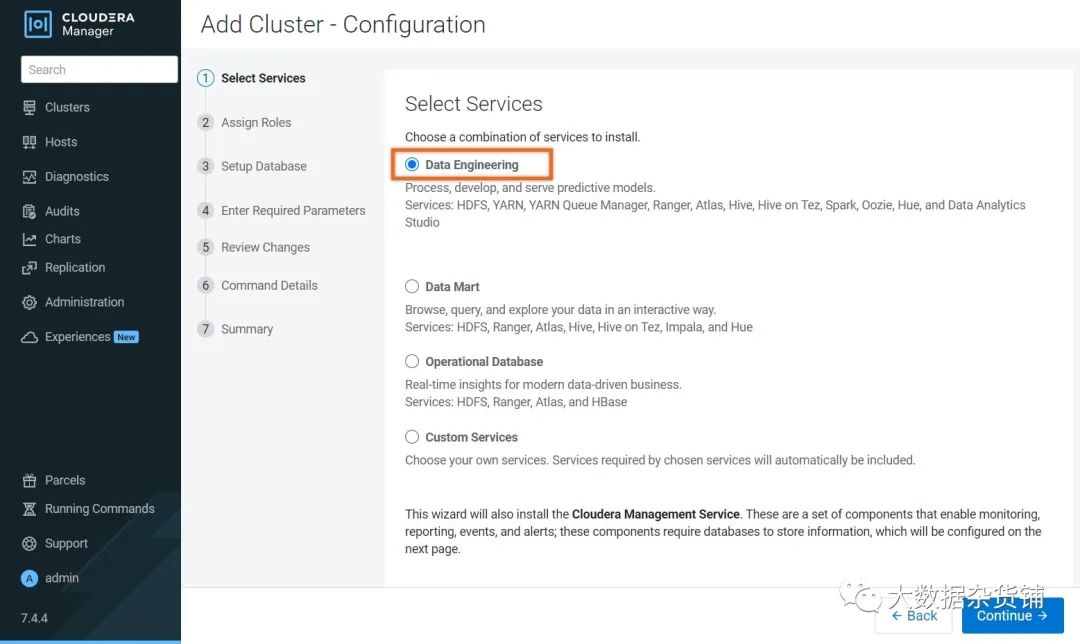Click the Charts icon in sidebar
Image resolution: width=1080 pixels, height=644 pixels.
coord(29,239)
